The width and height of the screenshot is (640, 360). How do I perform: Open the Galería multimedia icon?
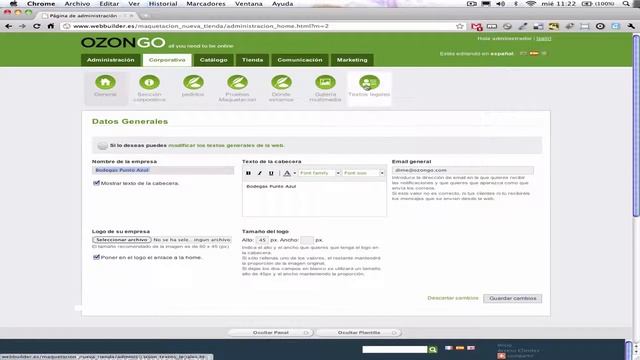(x=325, y=82)
